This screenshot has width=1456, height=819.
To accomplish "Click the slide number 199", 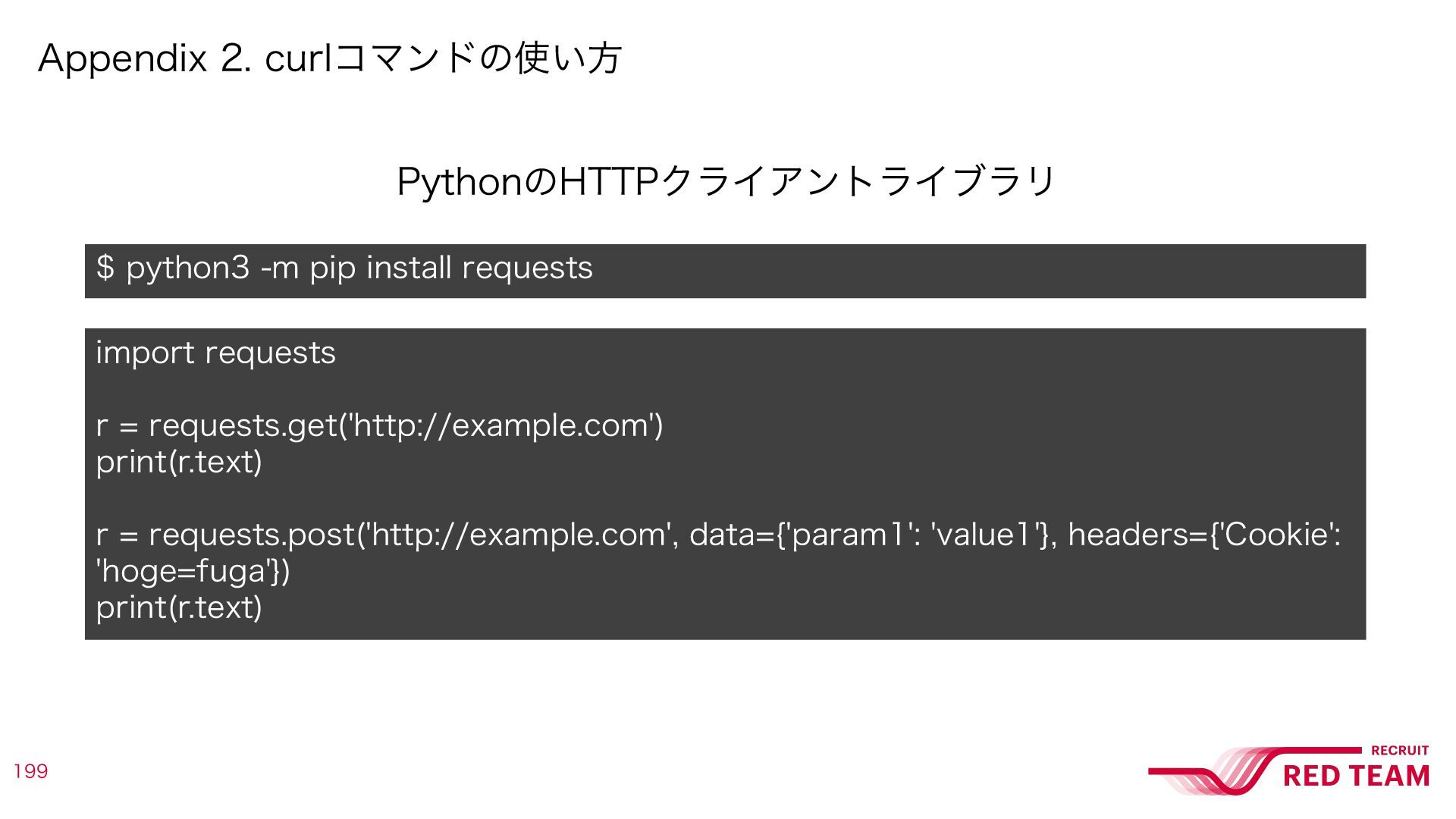I will (31, 771).
